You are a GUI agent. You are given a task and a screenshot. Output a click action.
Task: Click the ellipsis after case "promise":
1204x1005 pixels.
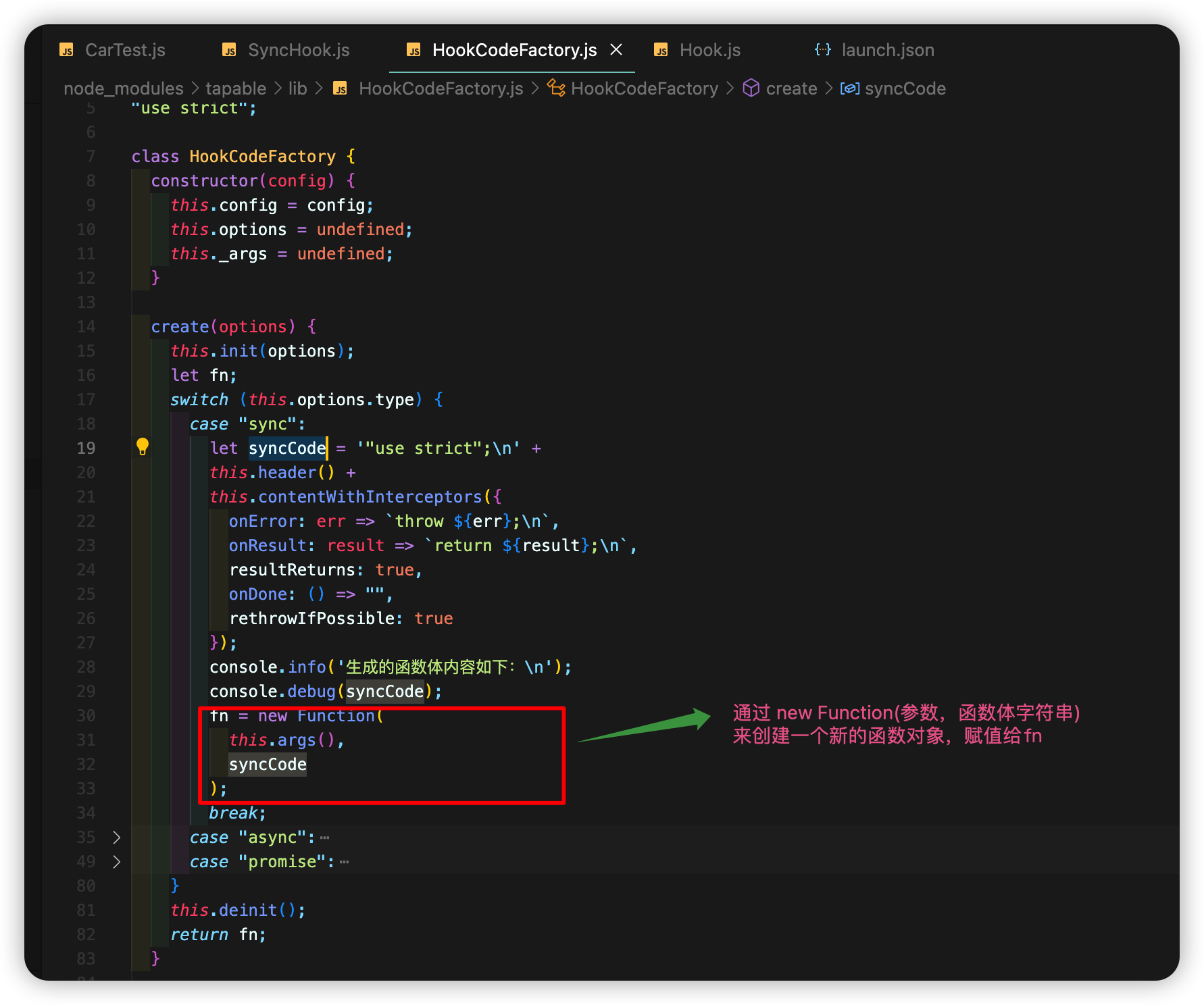344,862
